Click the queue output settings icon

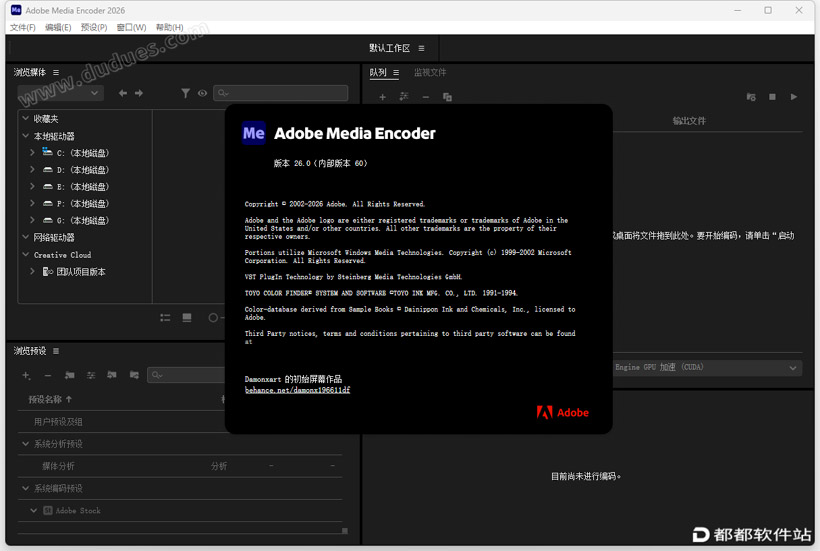[404, 97]
